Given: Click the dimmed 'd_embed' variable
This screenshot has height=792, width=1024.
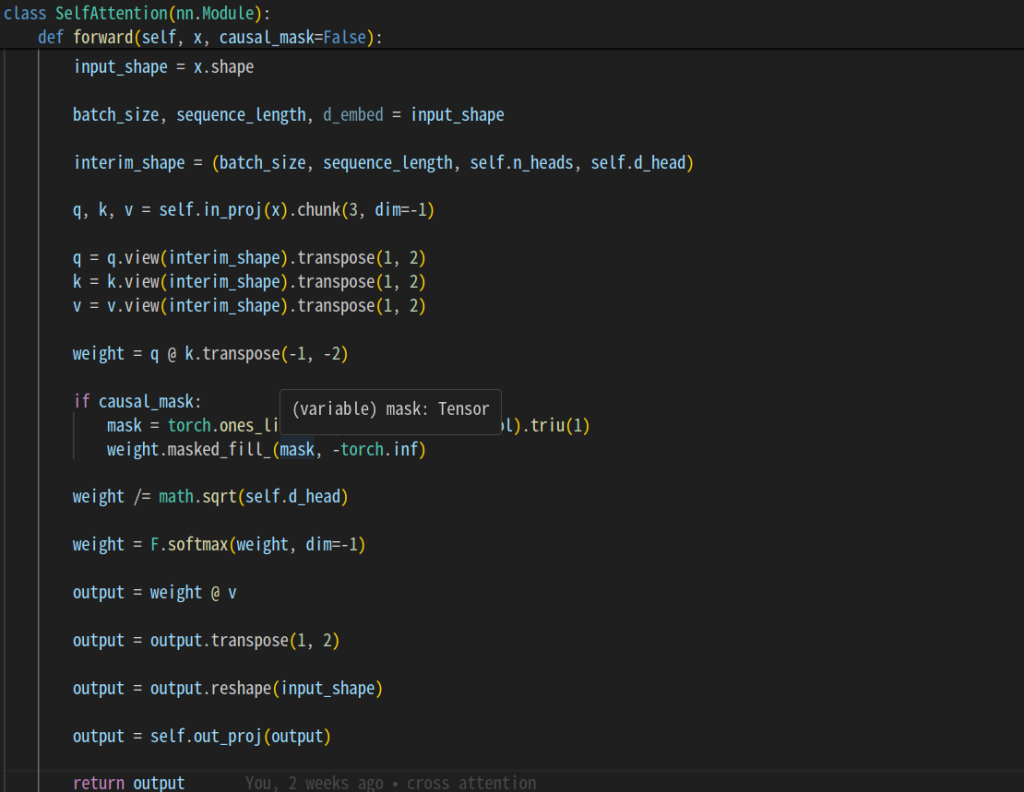Looking at the screenshot, I should click(352, 115).
